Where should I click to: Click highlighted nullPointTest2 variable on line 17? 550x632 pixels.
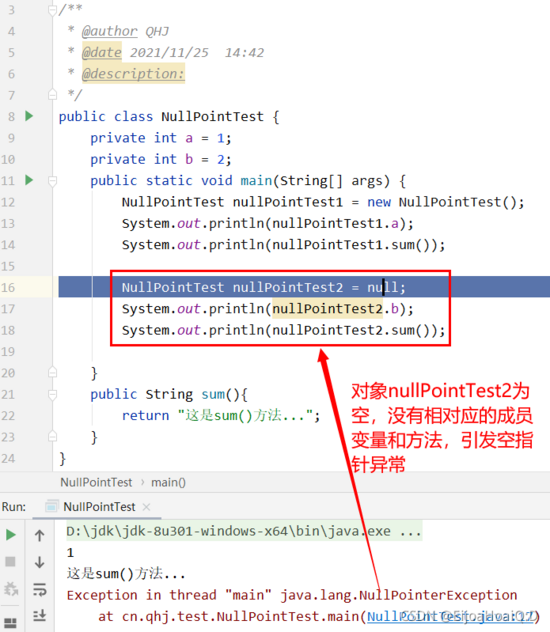[328, 309]
